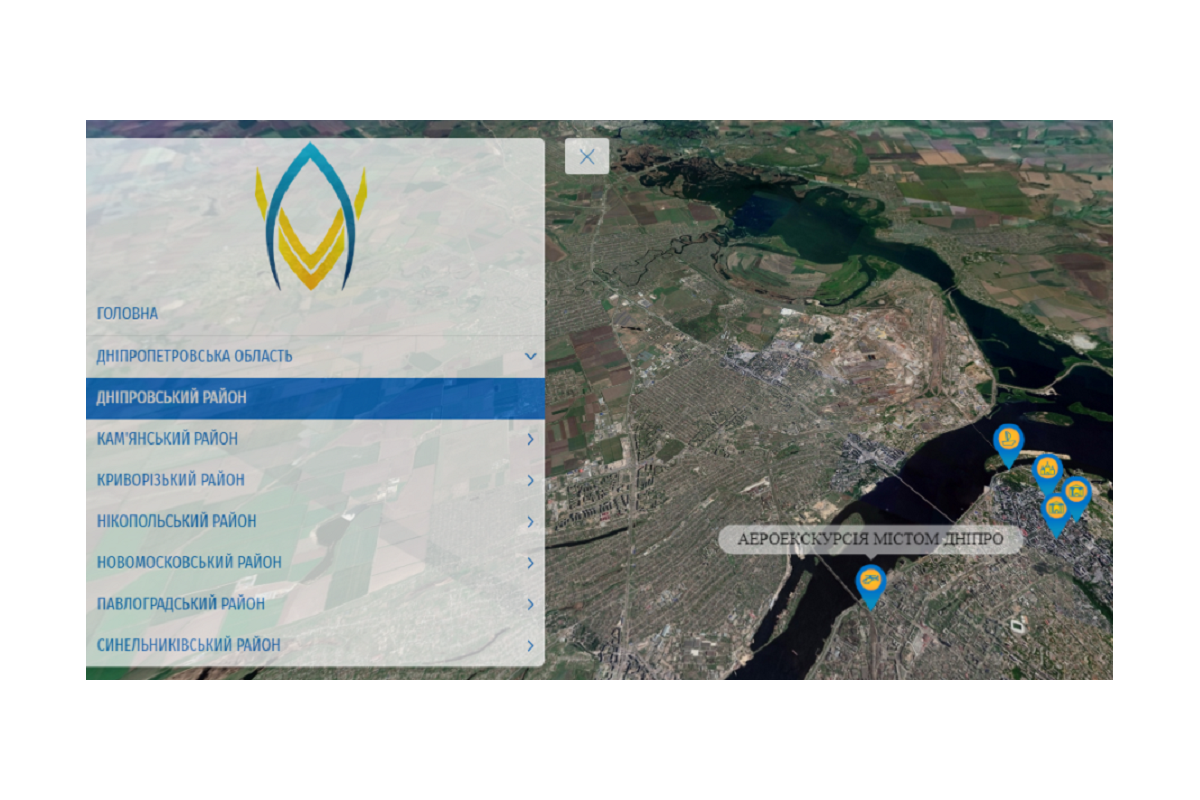Close the menu with the X icon
The height and width of the screenshot is (800, 1200).
[587, 156]
